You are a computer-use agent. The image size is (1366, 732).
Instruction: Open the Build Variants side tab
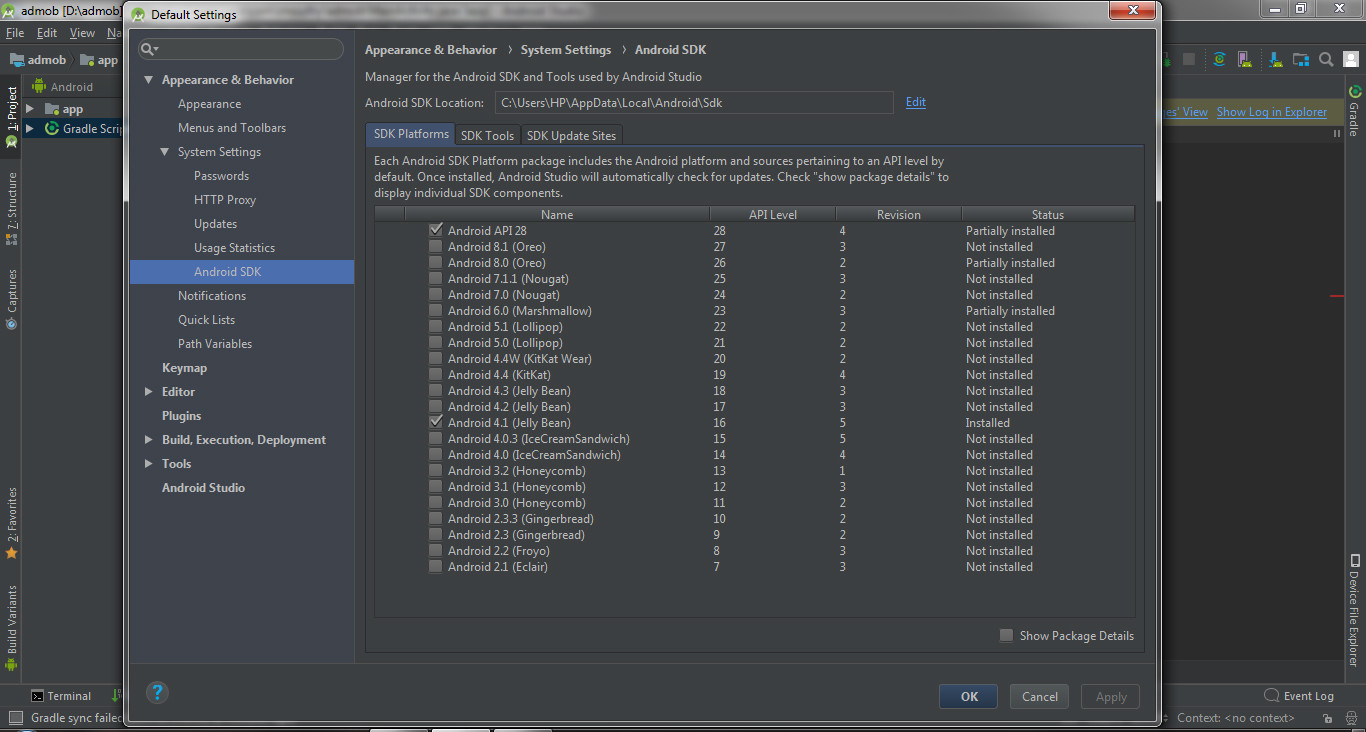tap(12, 627)
